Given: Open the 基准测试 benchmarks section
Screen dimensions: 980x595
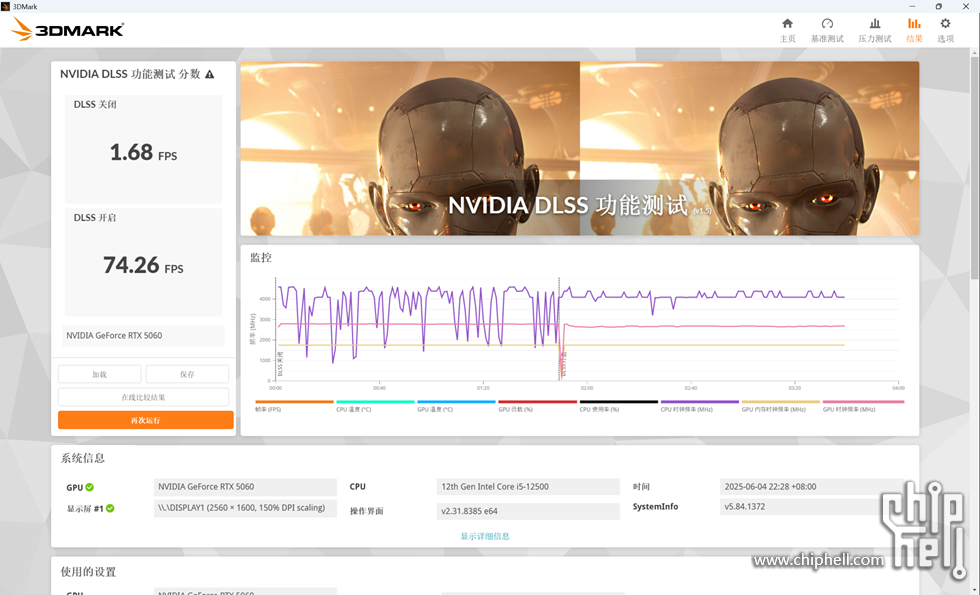Looking at the screenshot, I should 827,30.
